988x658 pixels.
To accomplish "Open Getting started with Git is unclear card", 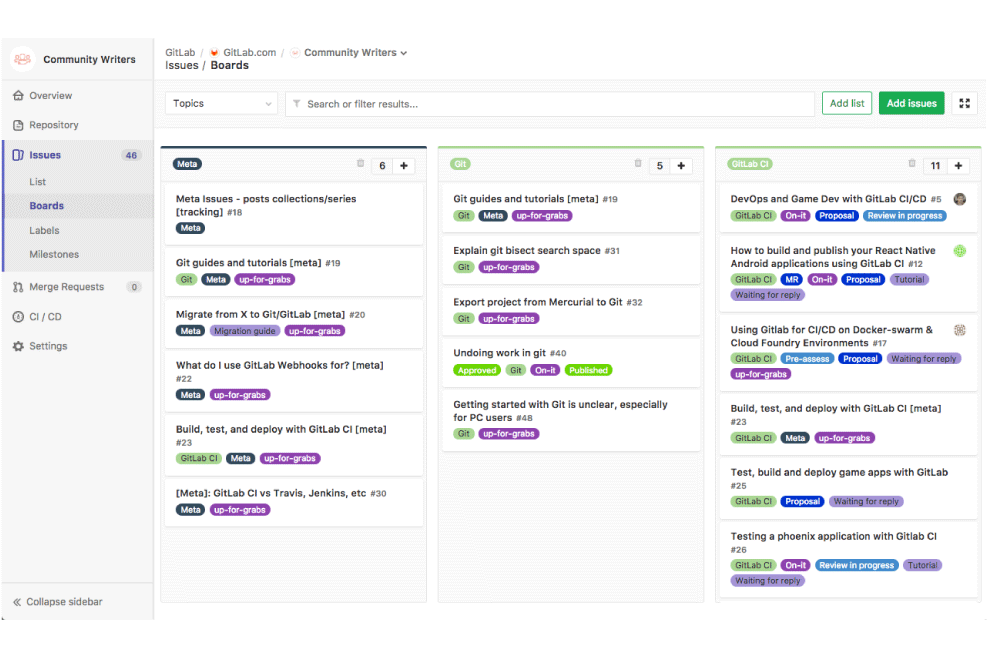I will pyautogui.click(x=560, y=411).
